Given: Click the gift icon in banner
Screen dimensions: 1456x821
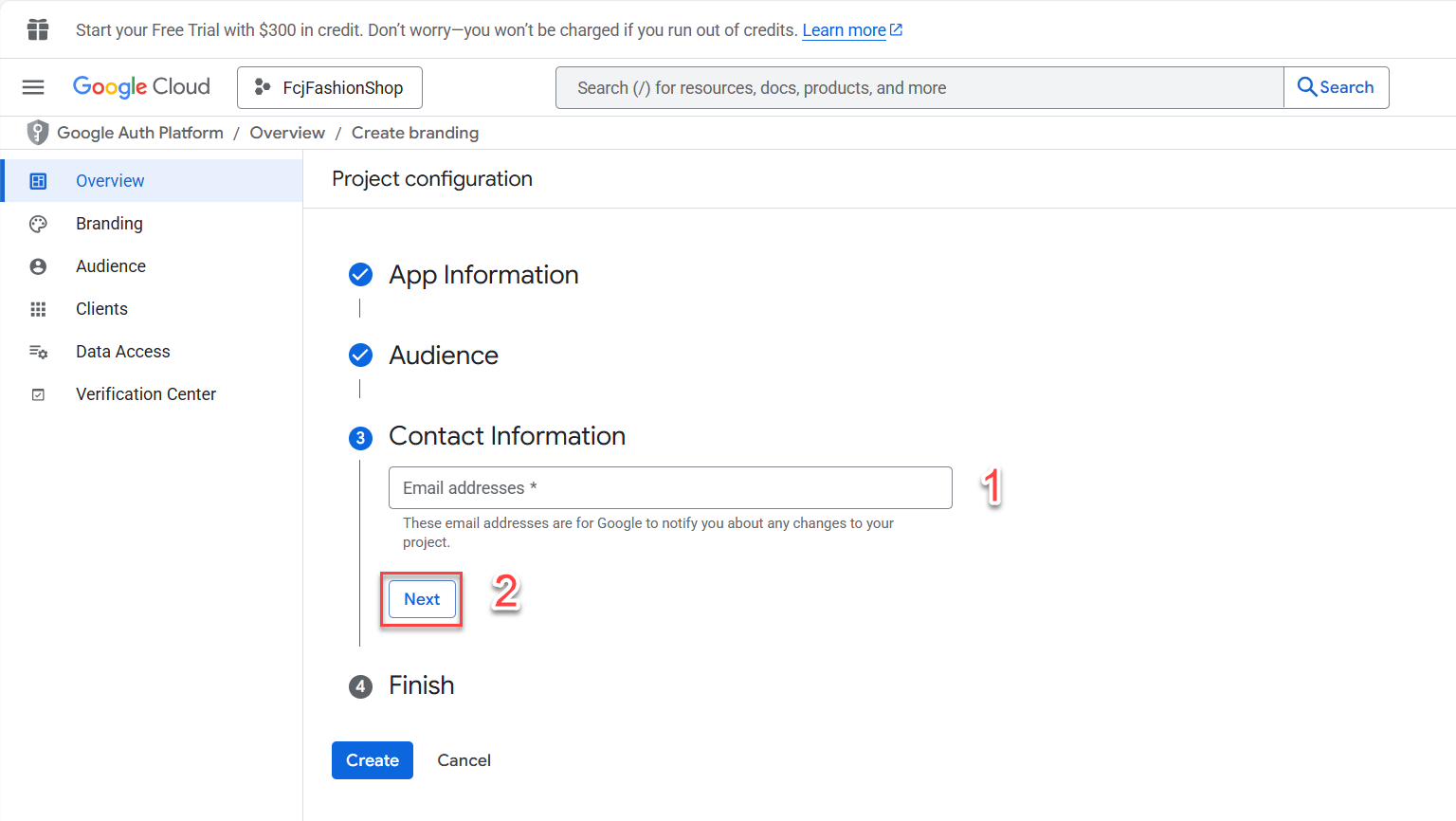Looking at the screenshot, I should 38,29.
